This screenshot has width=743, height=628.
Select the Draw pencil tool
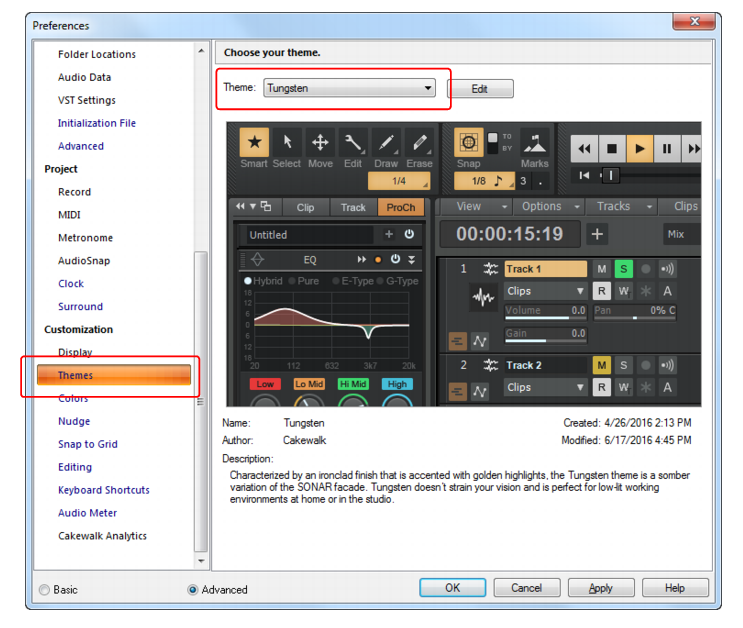386,142
